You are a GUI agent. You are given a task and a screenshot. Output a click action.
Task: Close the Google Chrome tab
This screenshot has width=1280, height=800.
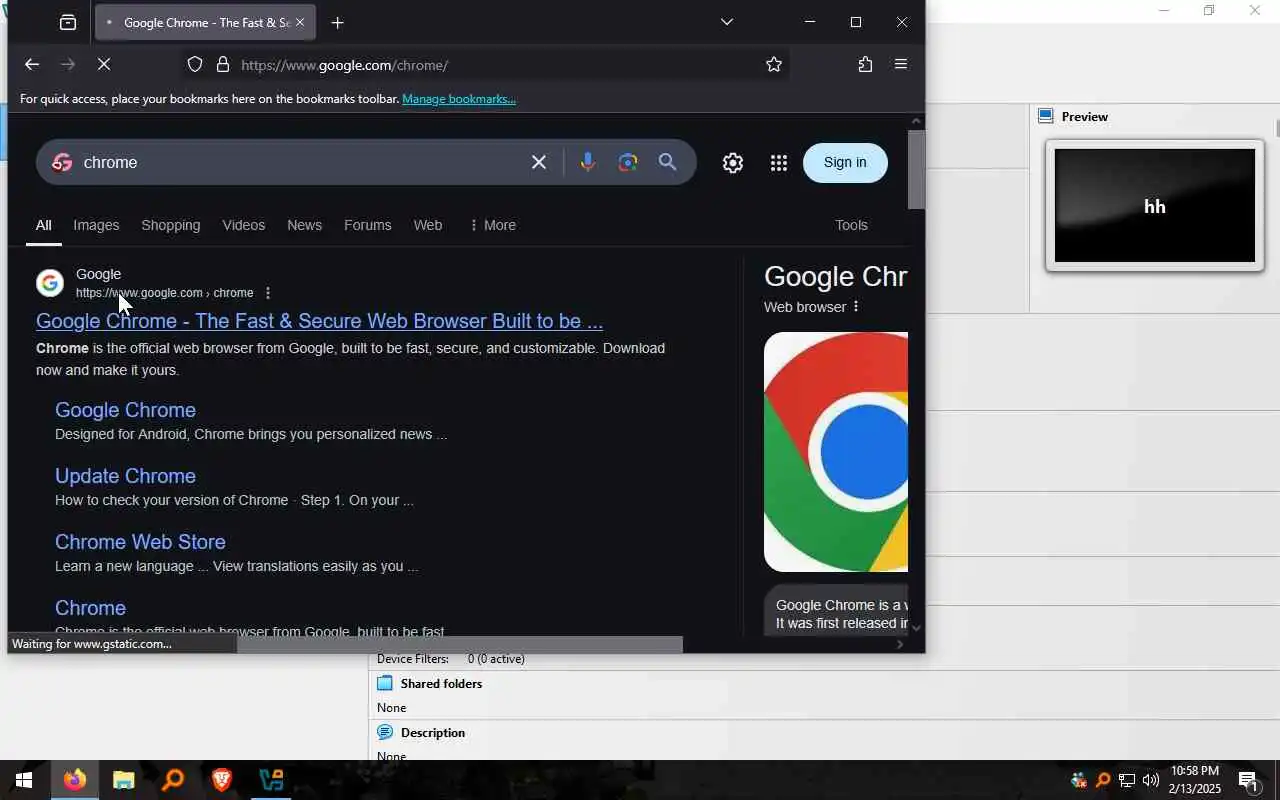coord(299,22)
